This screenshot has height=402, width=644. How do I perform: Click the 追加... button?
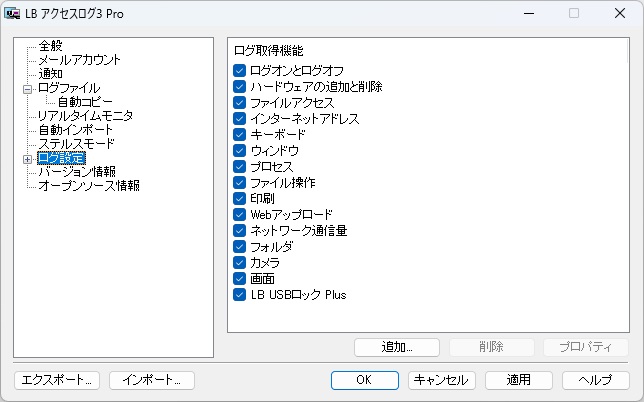pos(397,347)
